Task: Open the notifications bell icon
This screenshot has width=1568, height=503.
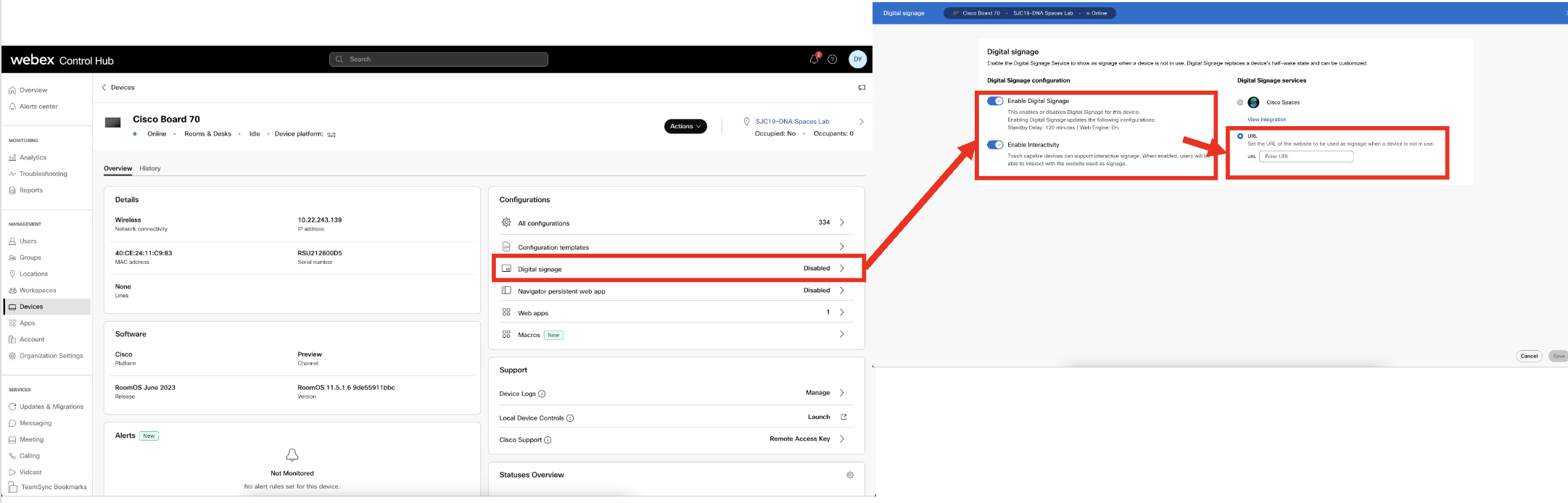Action: coord(814,59)
